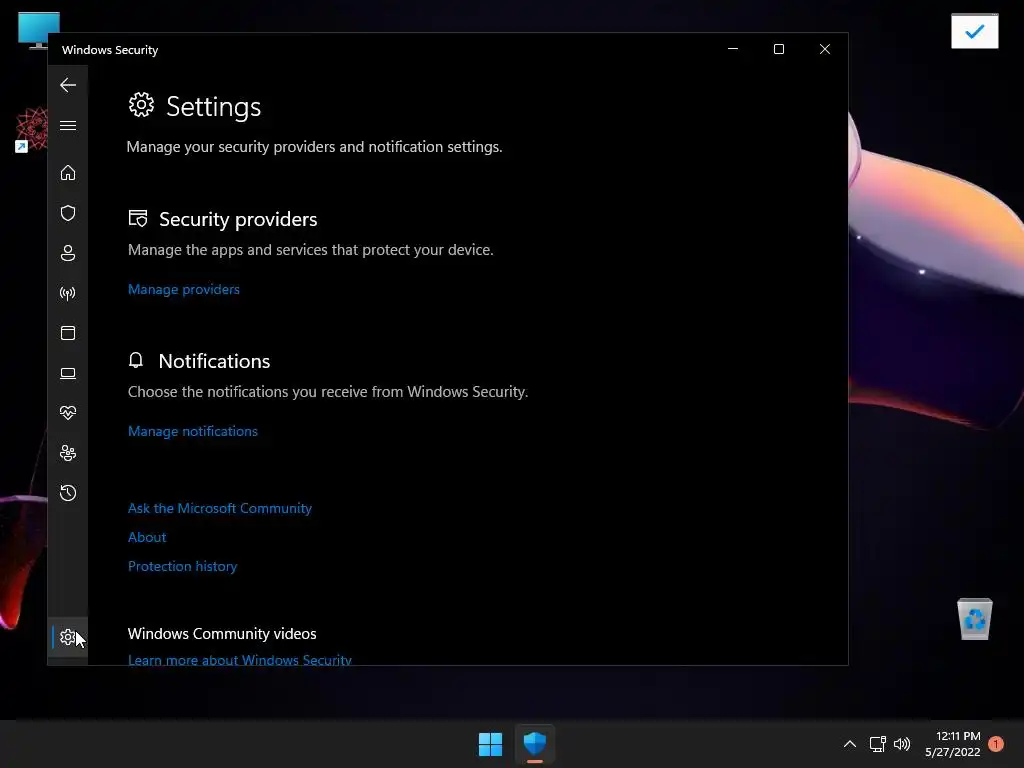The height and width of the screenshot is (768, 1024).
Task: Click Windows Security shield in taskbar
Action: coord(535,744)
